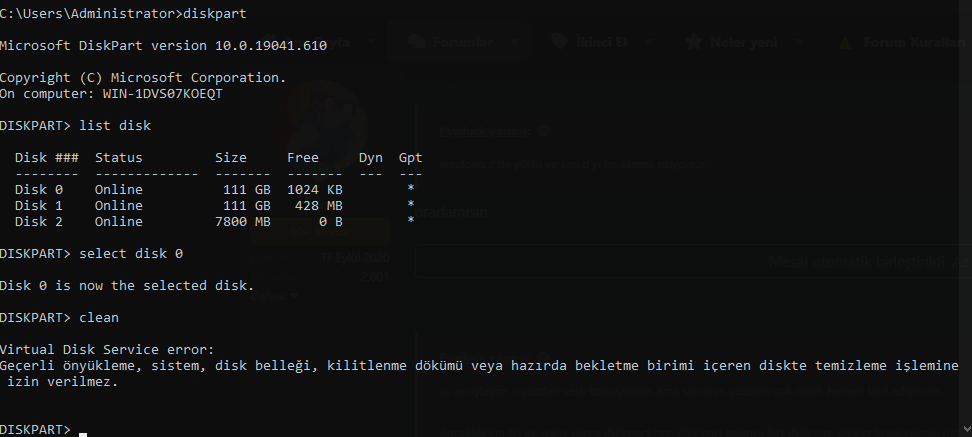Click the 'Disk 1' row label
972x437 pixels.
pyautogui.click(x=38, y=206)
